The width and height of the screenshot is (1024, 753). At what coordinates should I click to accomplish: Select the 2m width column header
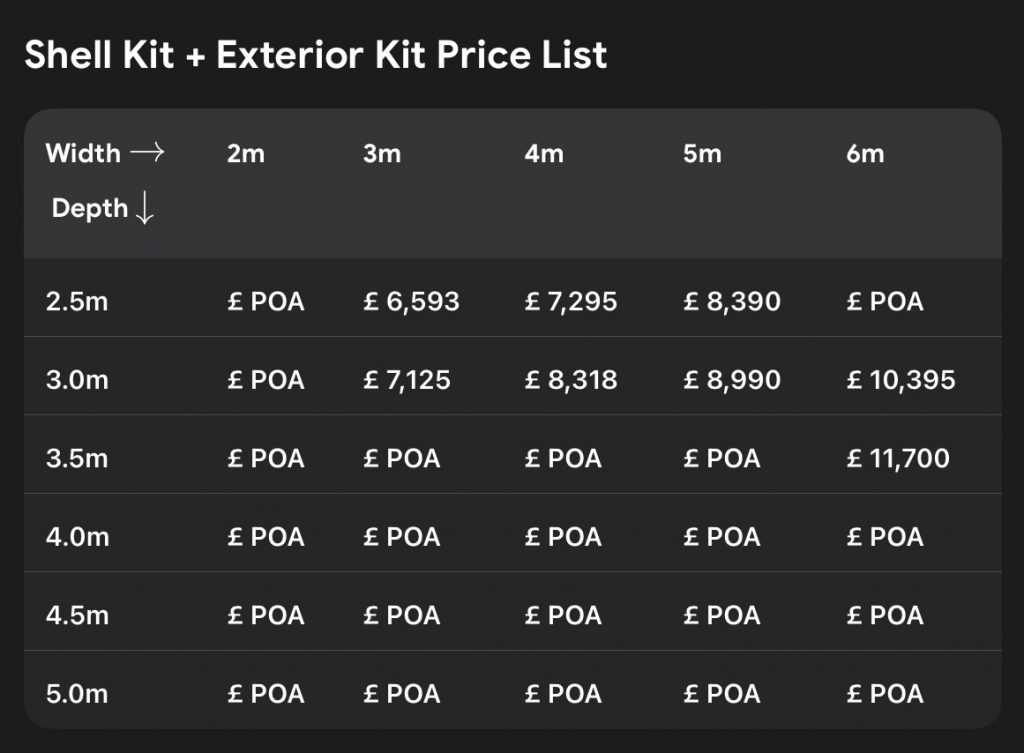coord(246,154)
